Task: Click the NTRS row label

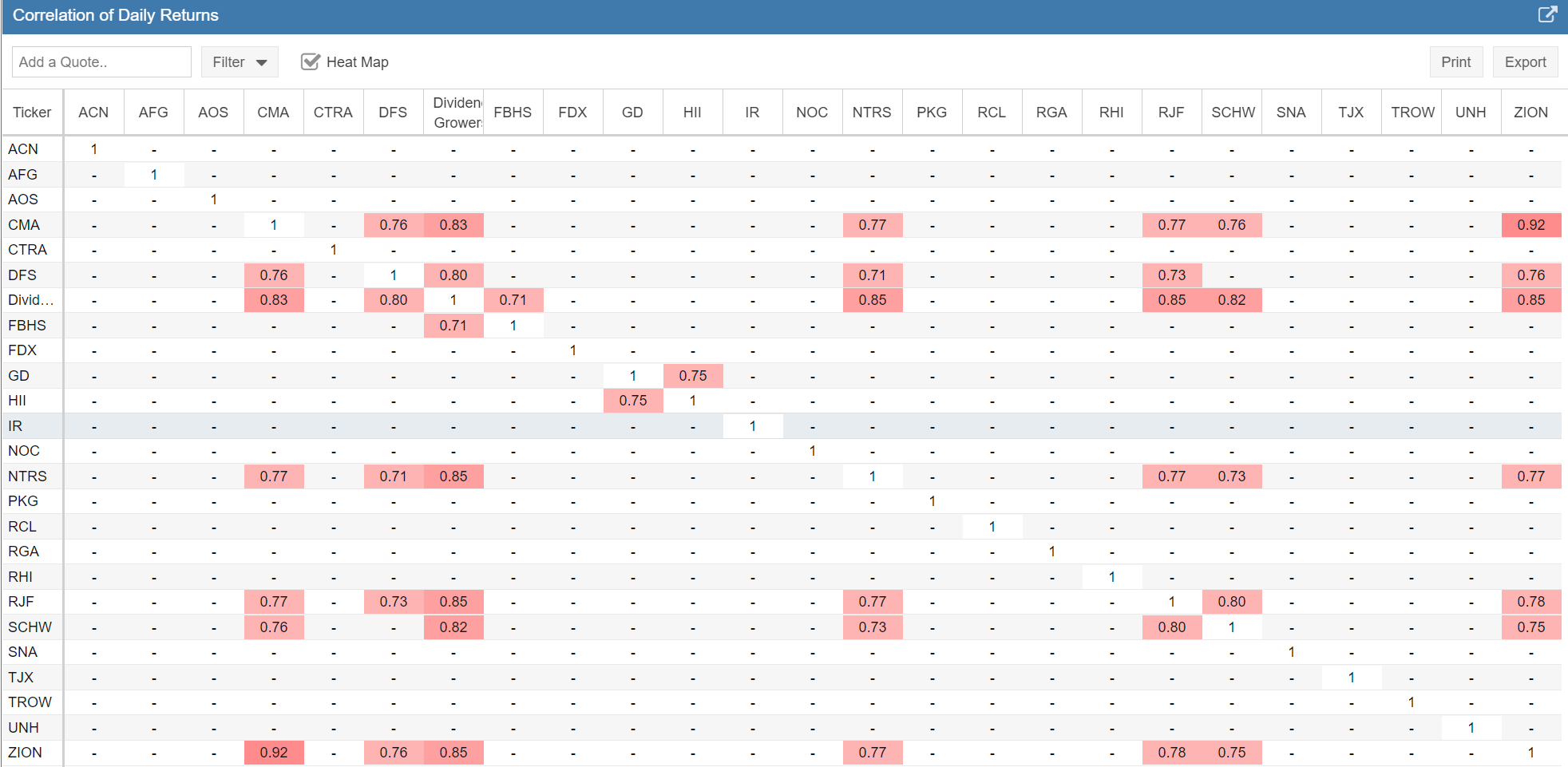Action: [27, 476]
